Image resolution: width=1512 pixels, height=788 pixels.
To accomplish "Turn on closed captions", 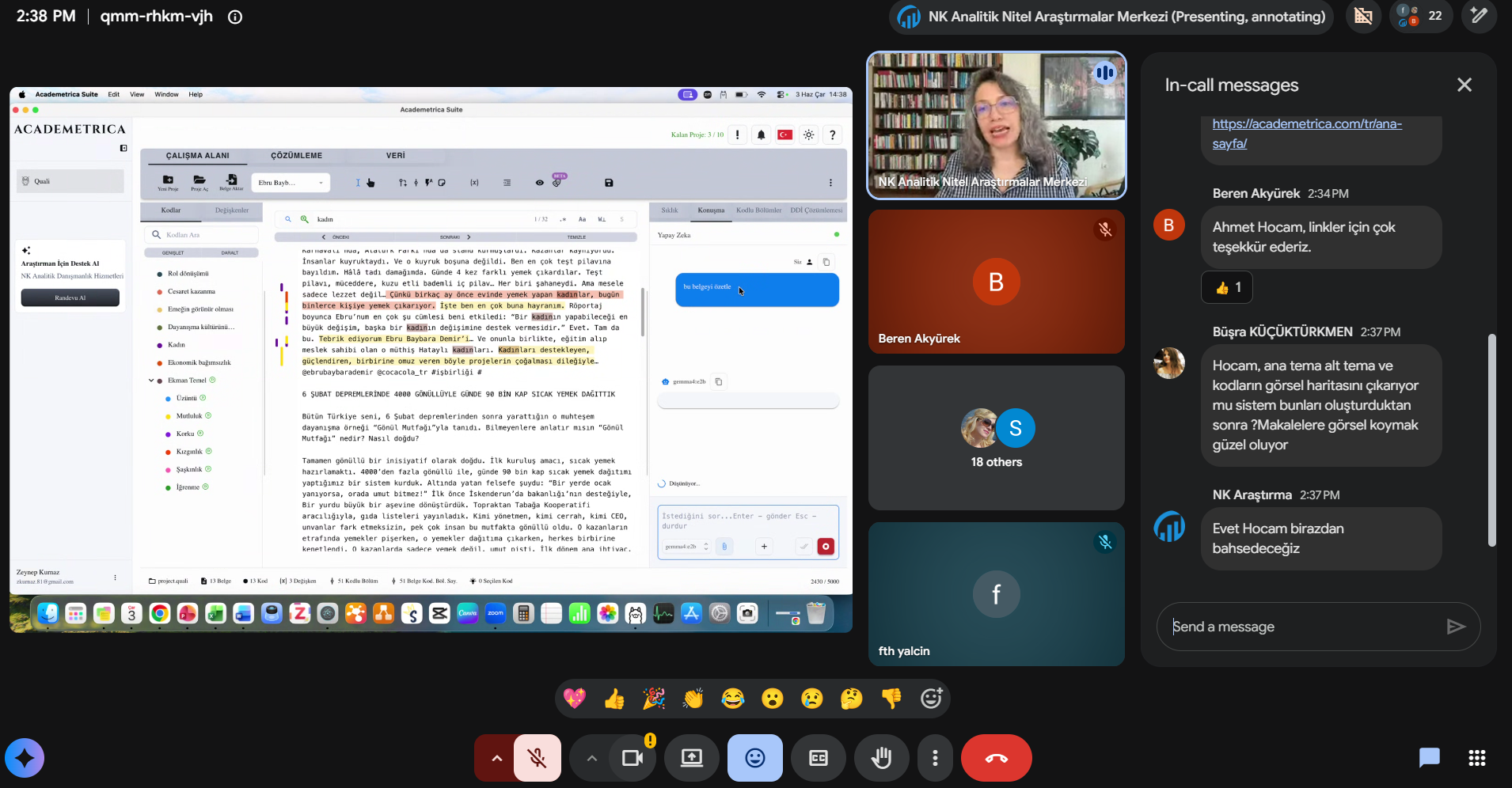I will tap(819, 758).
